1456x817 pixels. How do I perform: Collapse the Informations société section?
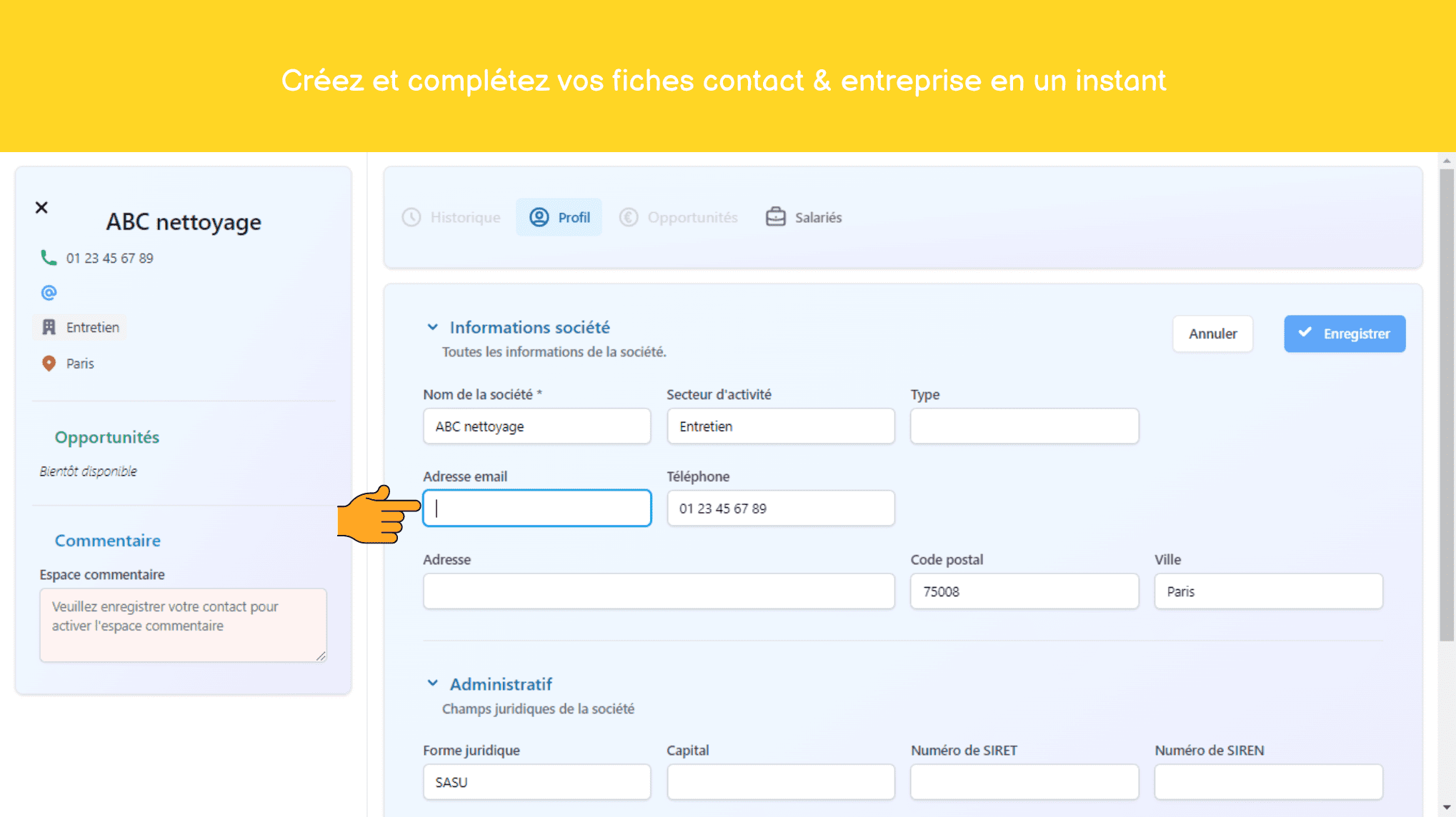click(x=432, y=327)
